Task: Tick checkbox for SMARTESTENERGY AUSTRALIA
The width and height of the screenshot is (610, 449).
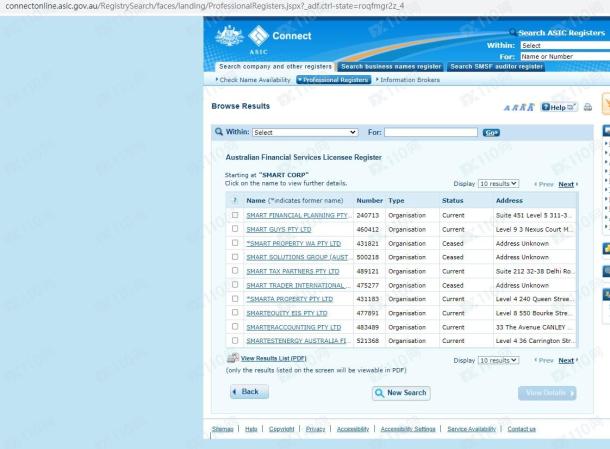Action: pos(235,340)
